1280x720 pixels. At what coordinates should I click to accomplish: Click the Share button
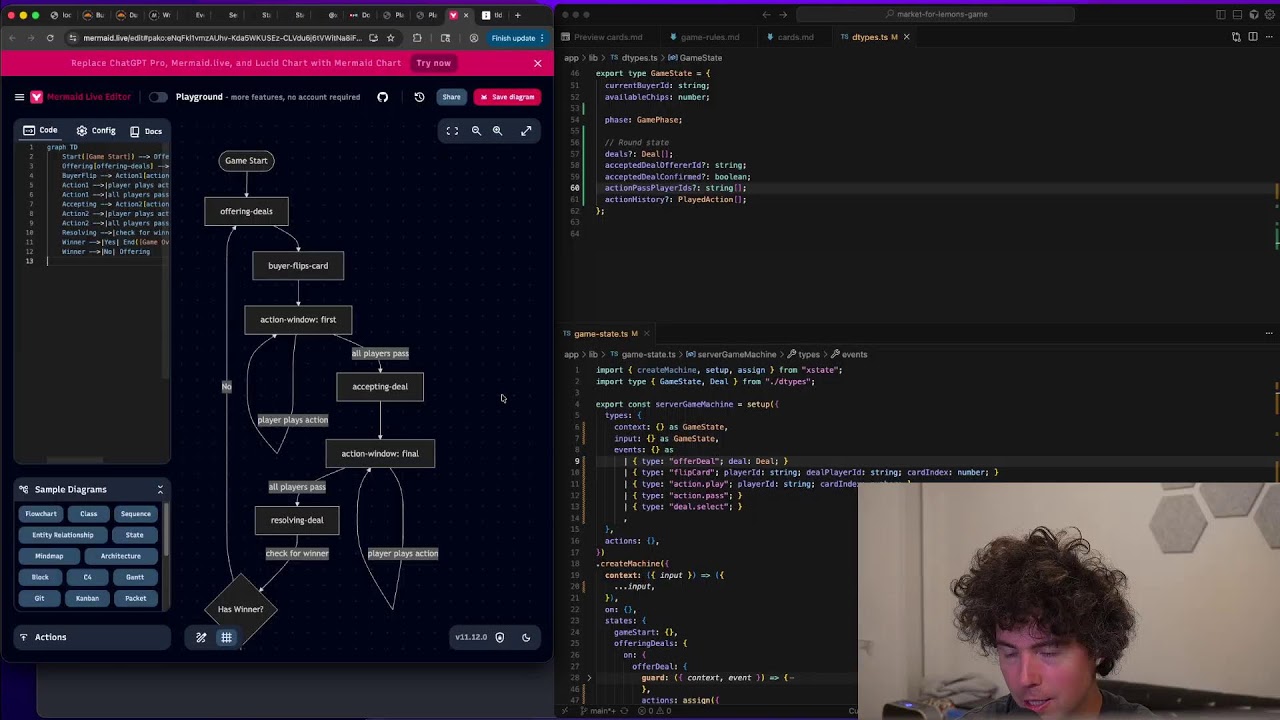pyautogui.click(x=451, y=97)
